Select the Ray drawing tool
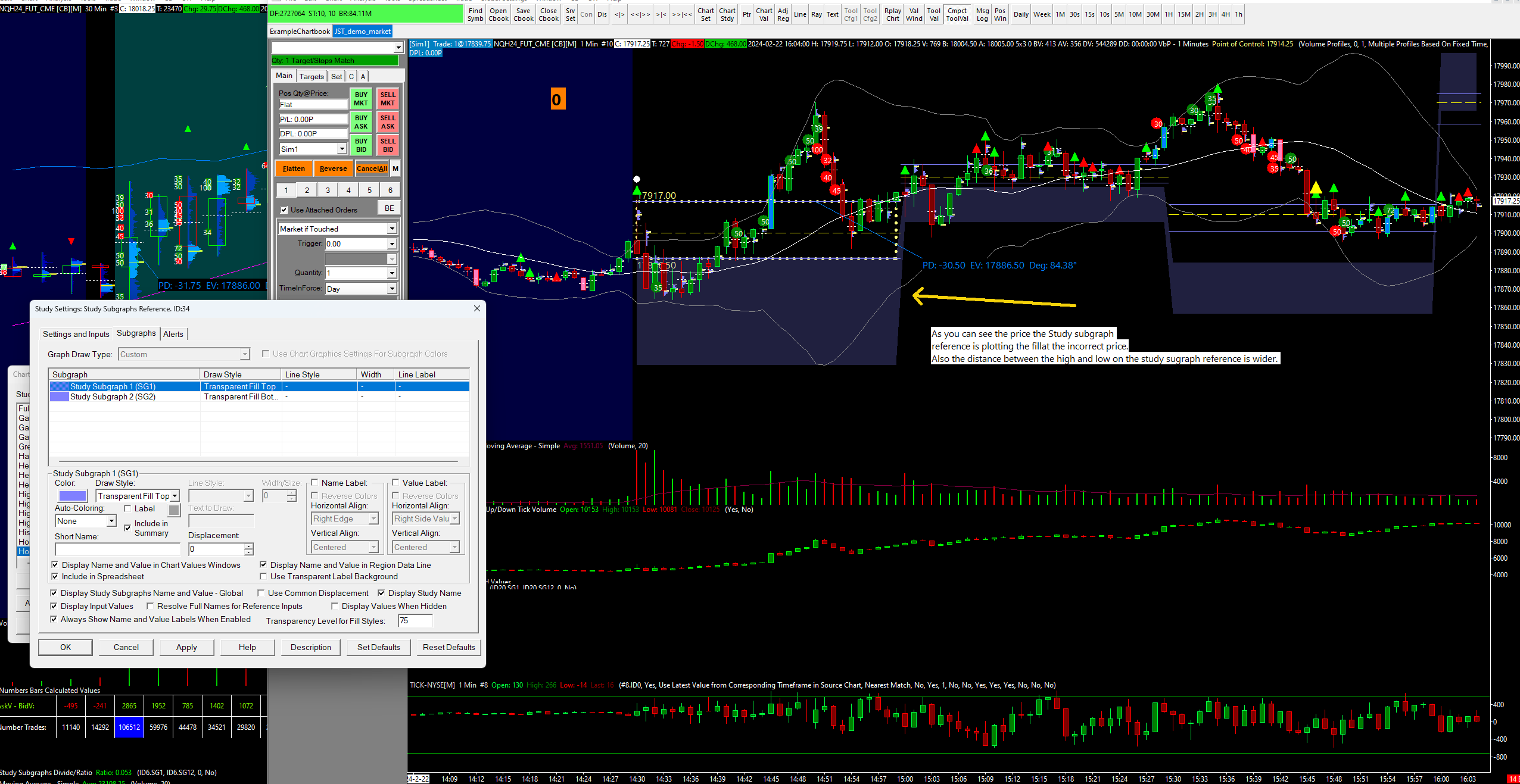1520x784 pixels. click(816, 14)
